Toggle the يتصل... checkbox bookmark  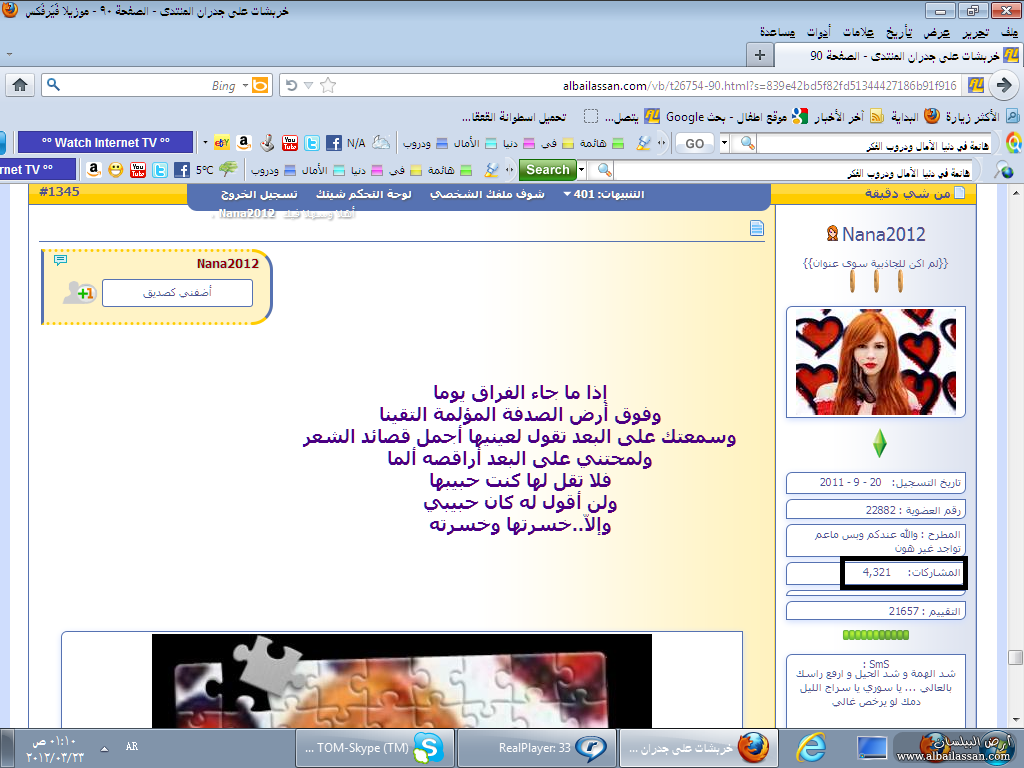pos(590,116)
